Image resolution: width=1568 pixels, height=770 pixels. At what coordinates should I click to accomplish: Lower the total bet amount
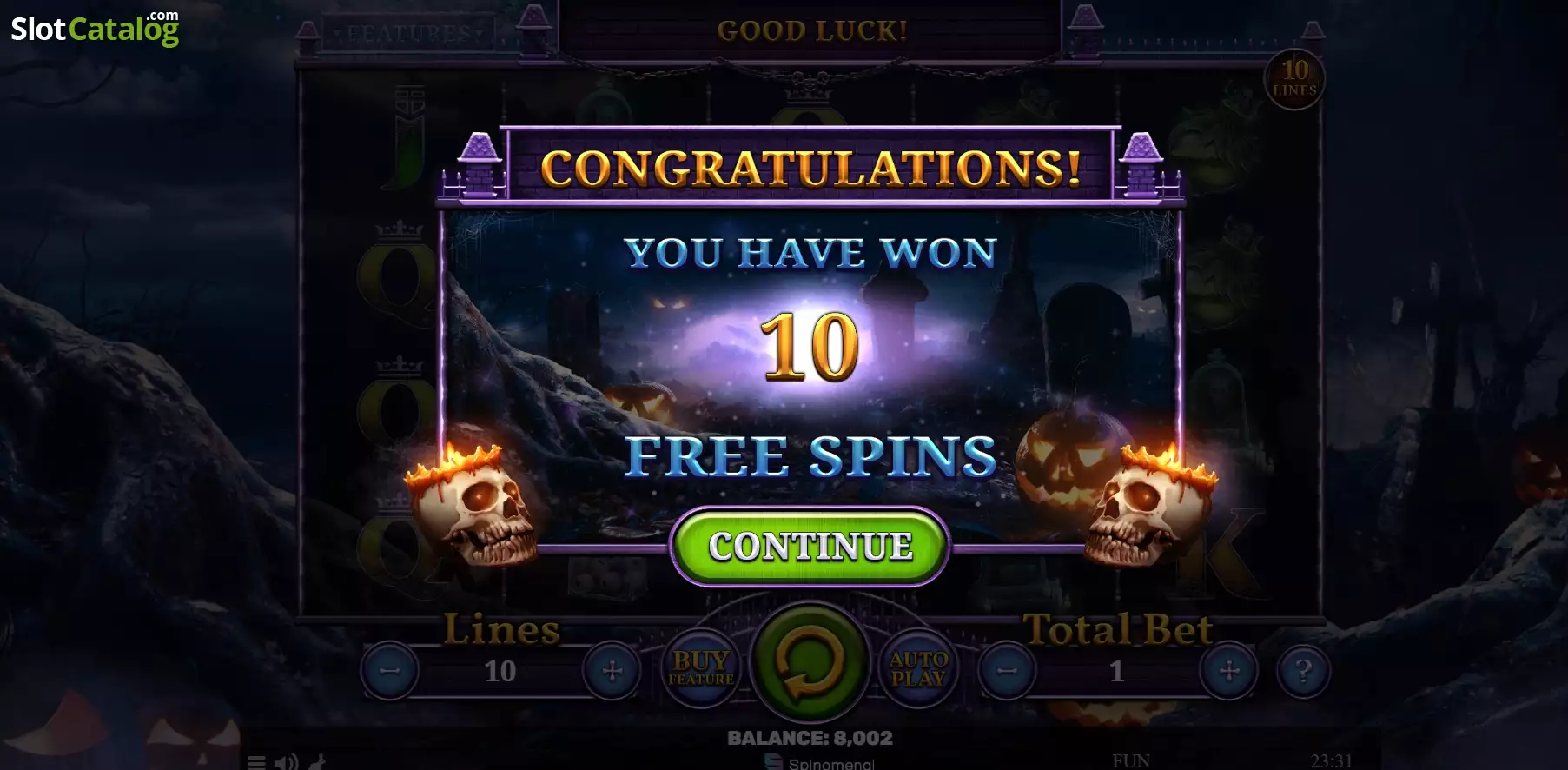click(x=1007, y=671)
